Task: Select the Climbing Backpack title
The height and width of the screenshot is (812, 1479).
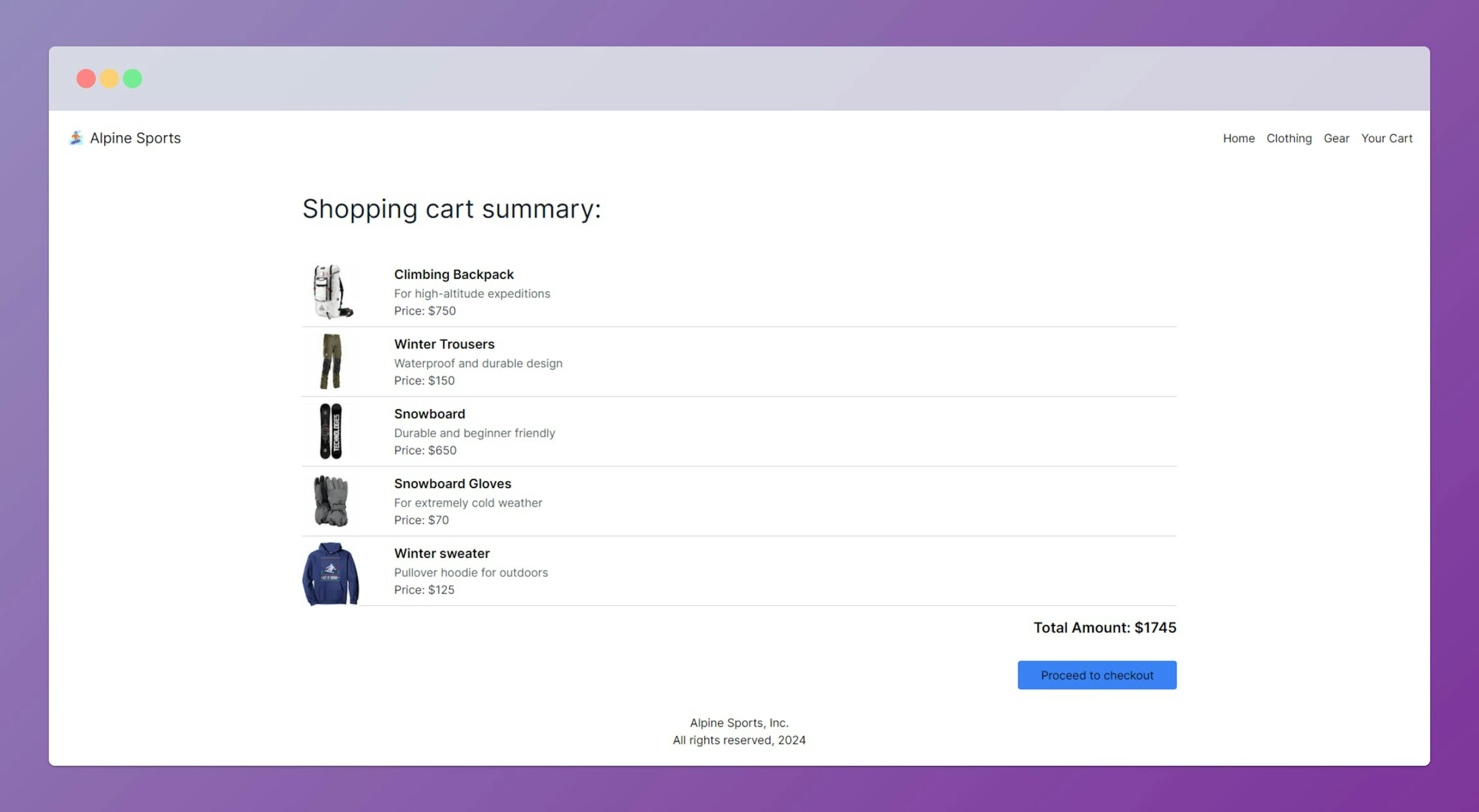Action: 454,274
